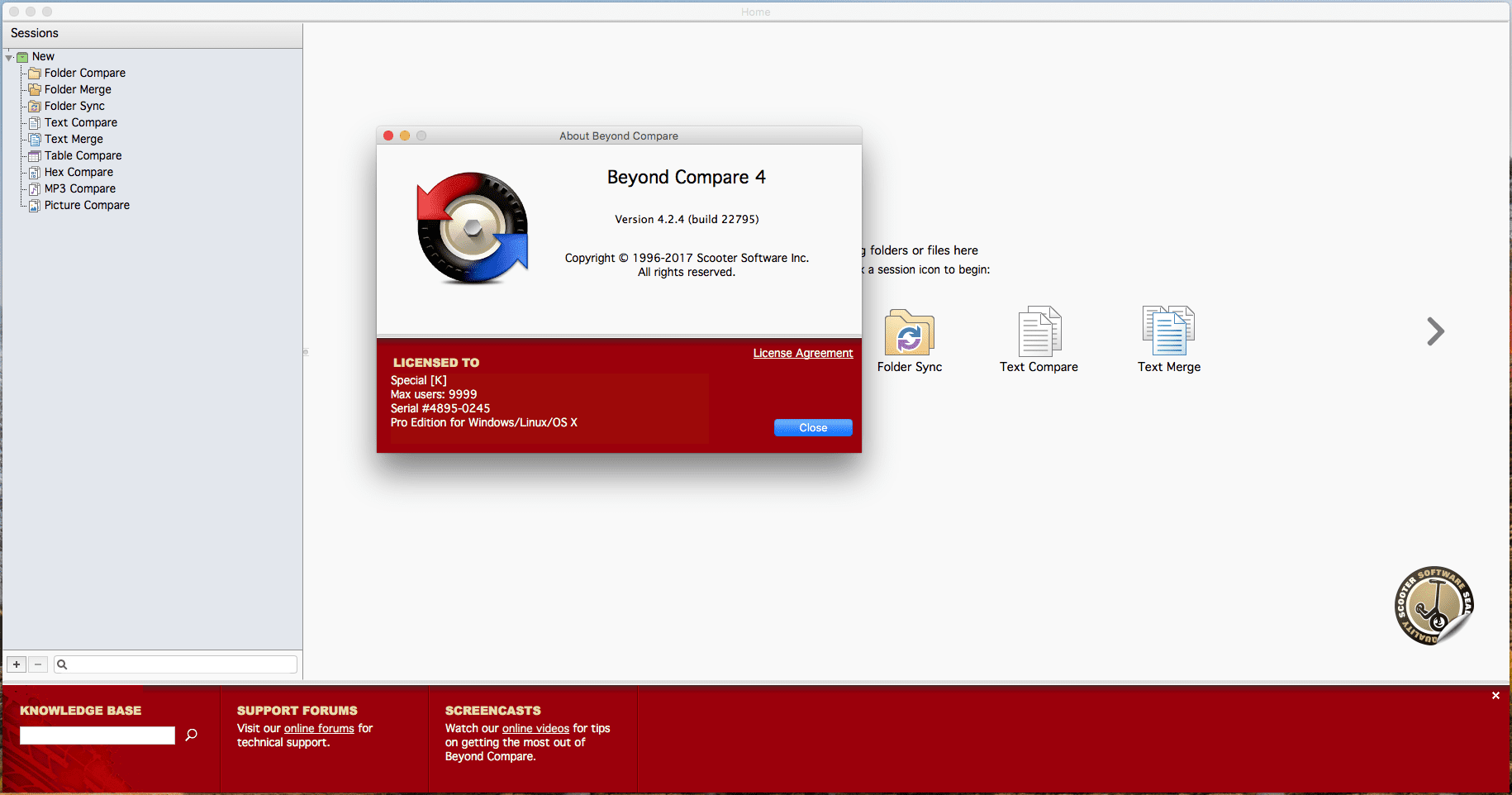The image size is (1512, 795).
Task: Remove a session with the minus button
Action: click(38, 664)
